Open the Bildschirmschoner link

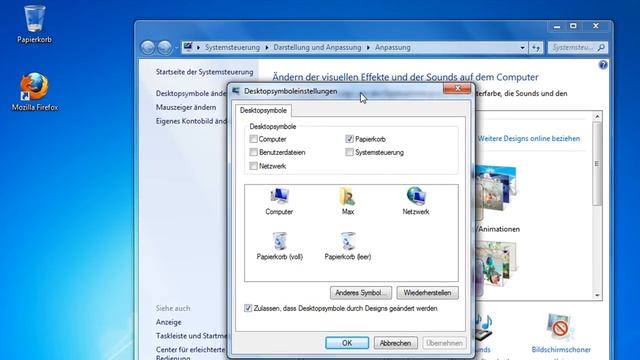(561, 350)
